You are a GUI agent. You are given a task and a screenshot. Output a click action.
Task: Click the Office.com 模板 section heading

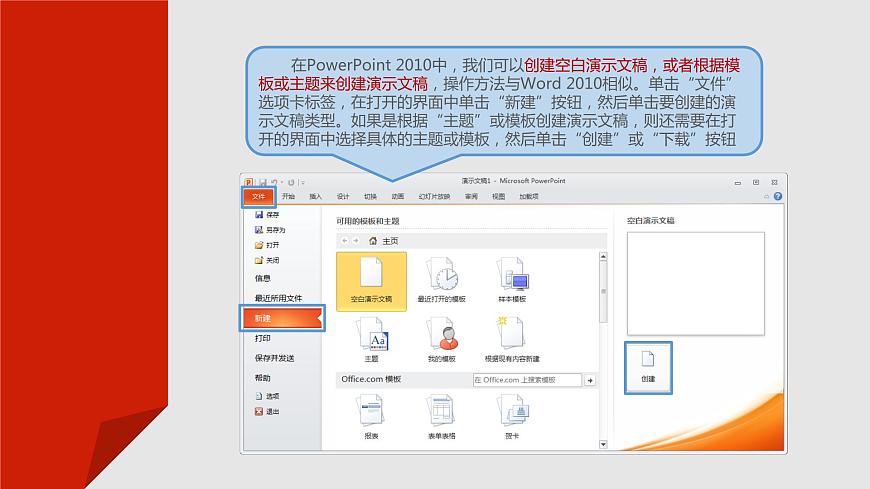pyautogui.click(x=371, y=379)
